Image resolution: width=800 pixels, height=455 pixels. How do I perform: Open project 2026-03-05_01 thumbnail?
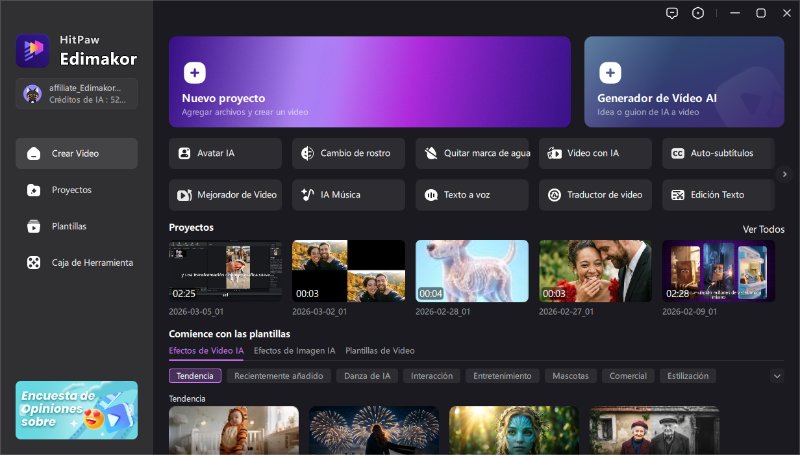click(225, 271)
